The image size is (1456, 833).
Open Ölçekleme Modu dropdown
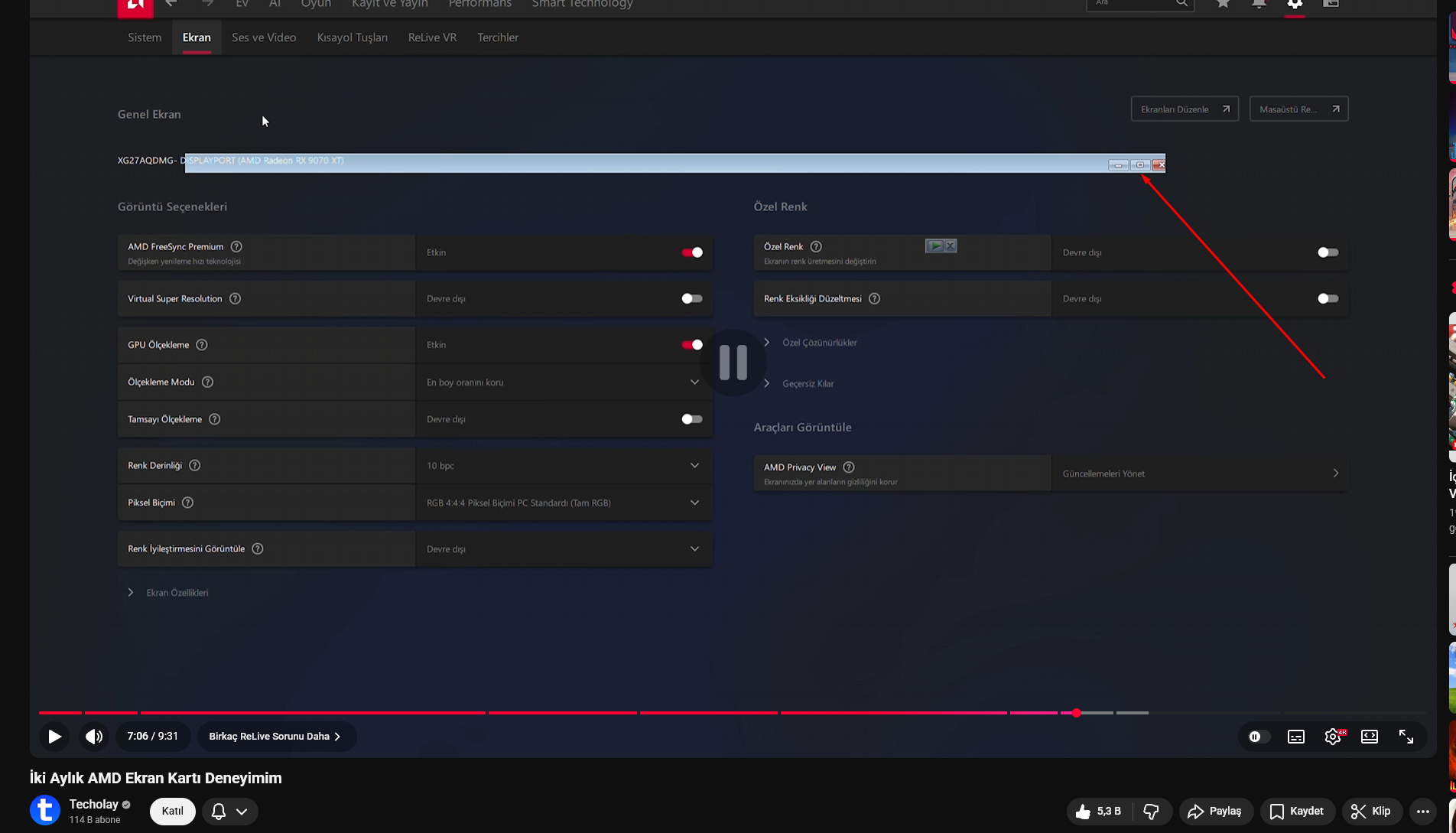pyautogui.click(x=564, y=382)
